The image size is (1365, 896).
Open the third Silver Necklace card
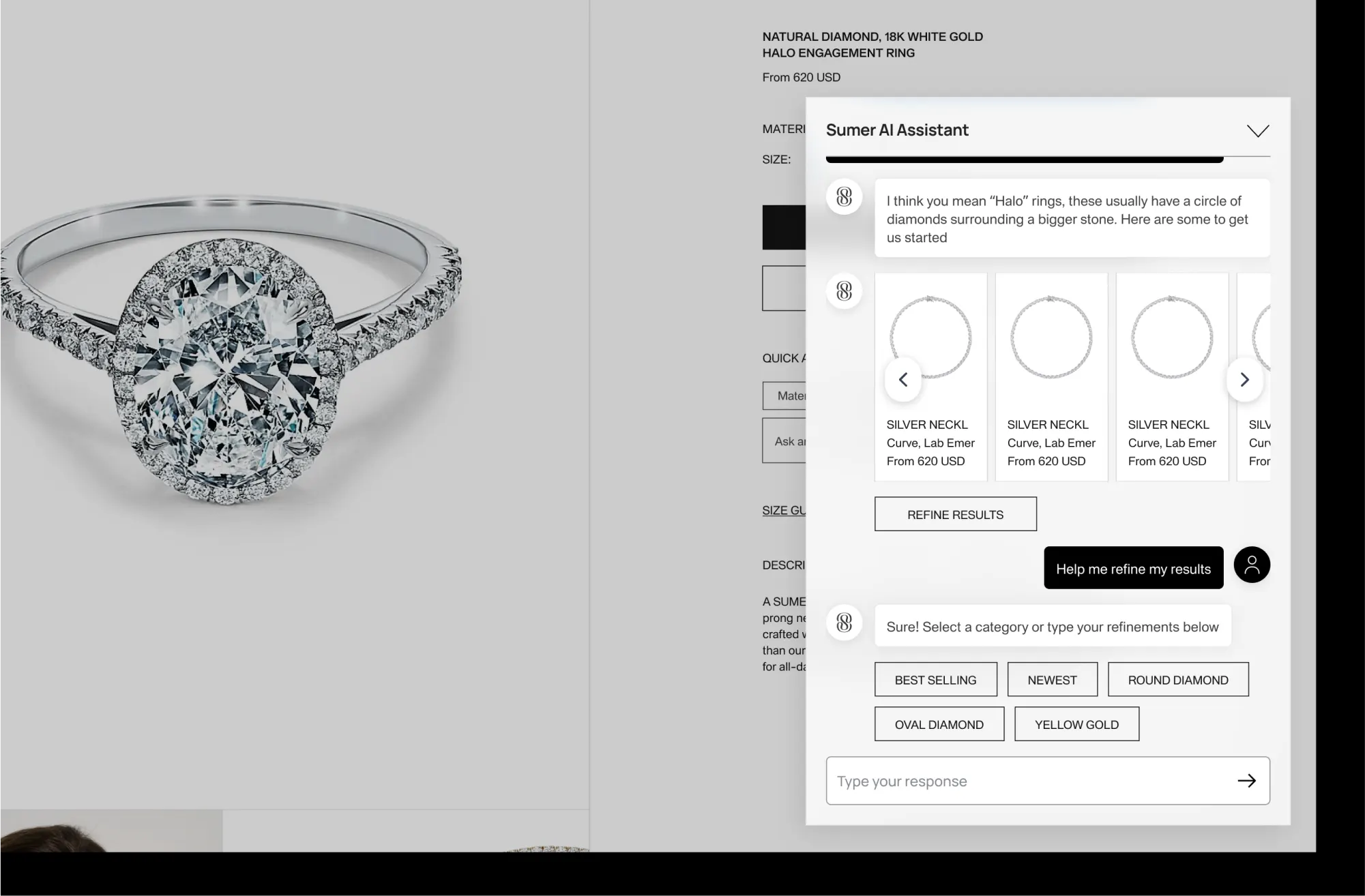coord(1172,377)
